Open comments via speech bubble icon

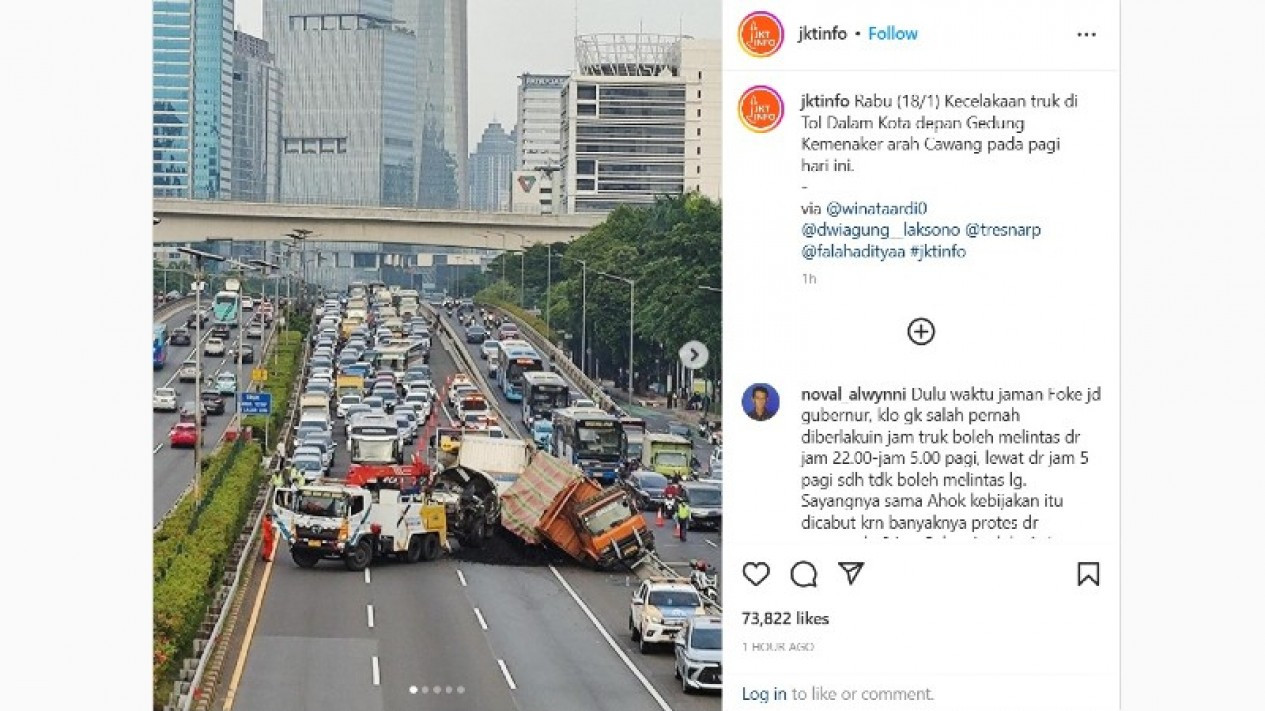click(x=804, y=574)
